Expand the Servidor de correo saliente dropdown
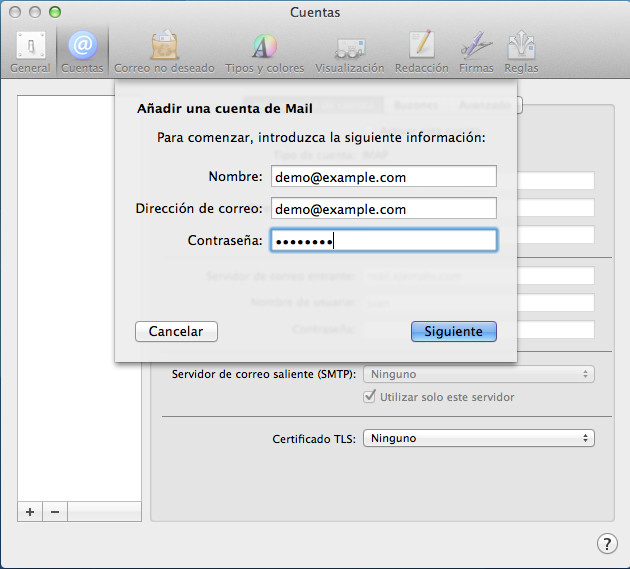 [x=478, y=374]
